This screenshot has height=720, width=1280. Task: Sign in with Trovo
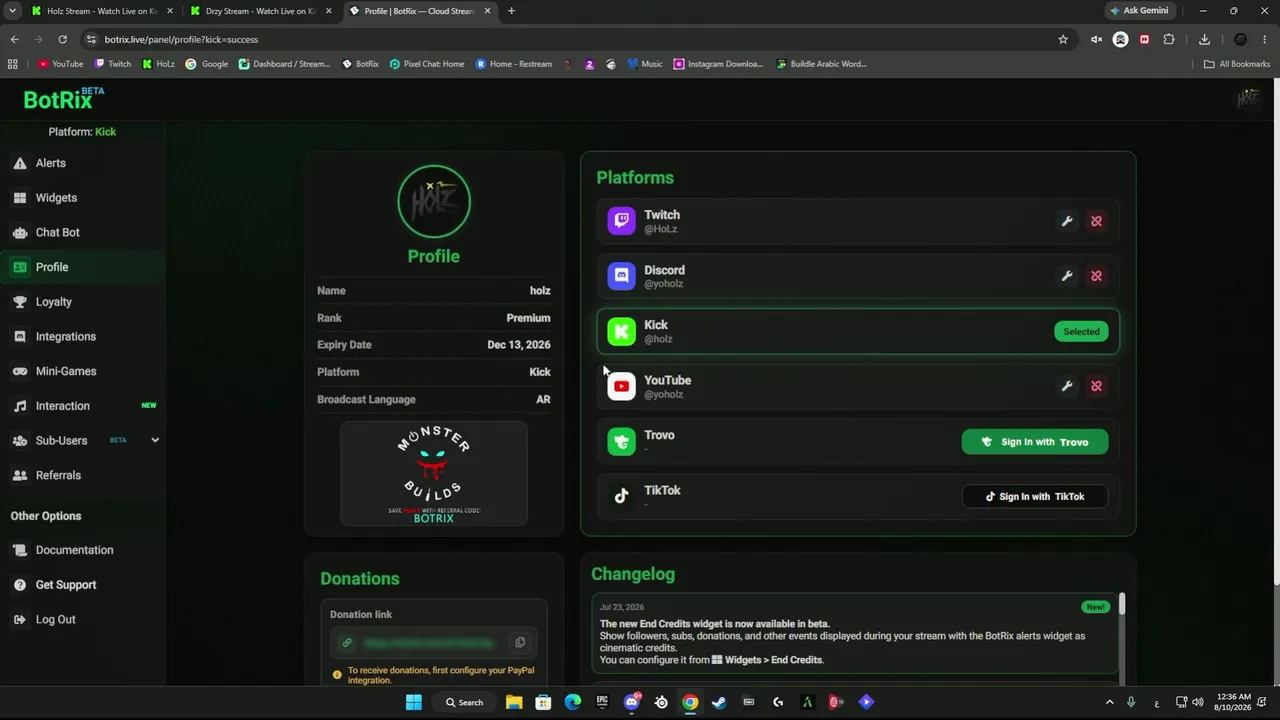click(1035, 442)
